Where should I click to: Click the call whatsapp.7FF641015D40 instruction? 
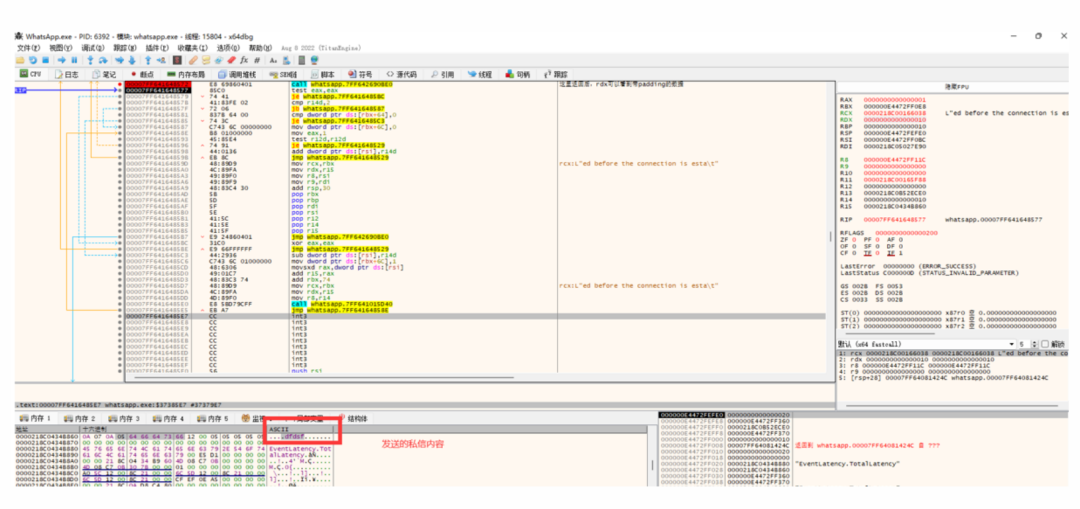pos(342,304)
